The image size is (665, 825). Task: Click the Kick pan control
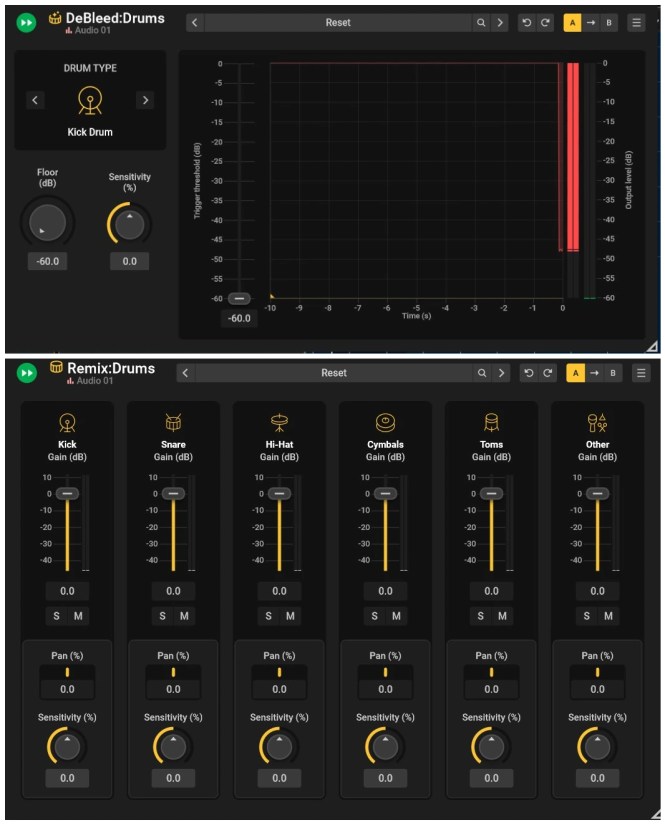point(67,672)
